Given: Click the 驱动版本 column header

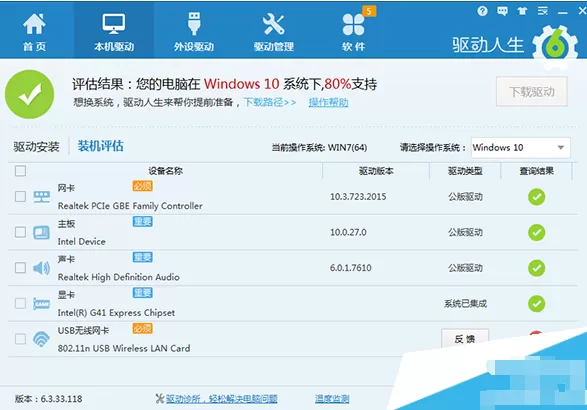Looking at the screenshot, I should click(376, 171).
